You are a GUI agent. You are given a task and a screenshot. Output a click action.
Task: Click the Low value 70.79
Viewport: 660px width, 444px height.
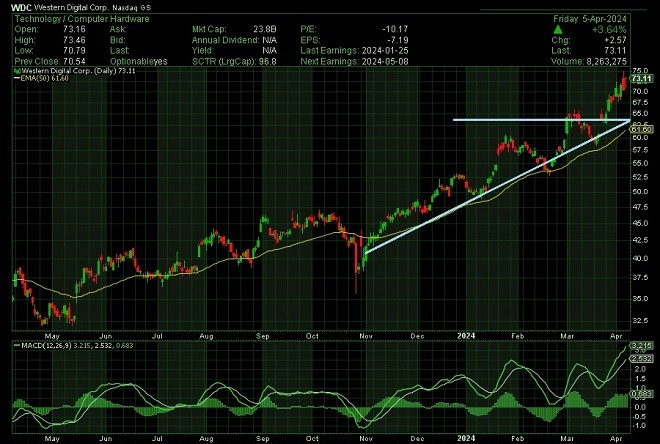pyautogui.click(x=74, y=51)
